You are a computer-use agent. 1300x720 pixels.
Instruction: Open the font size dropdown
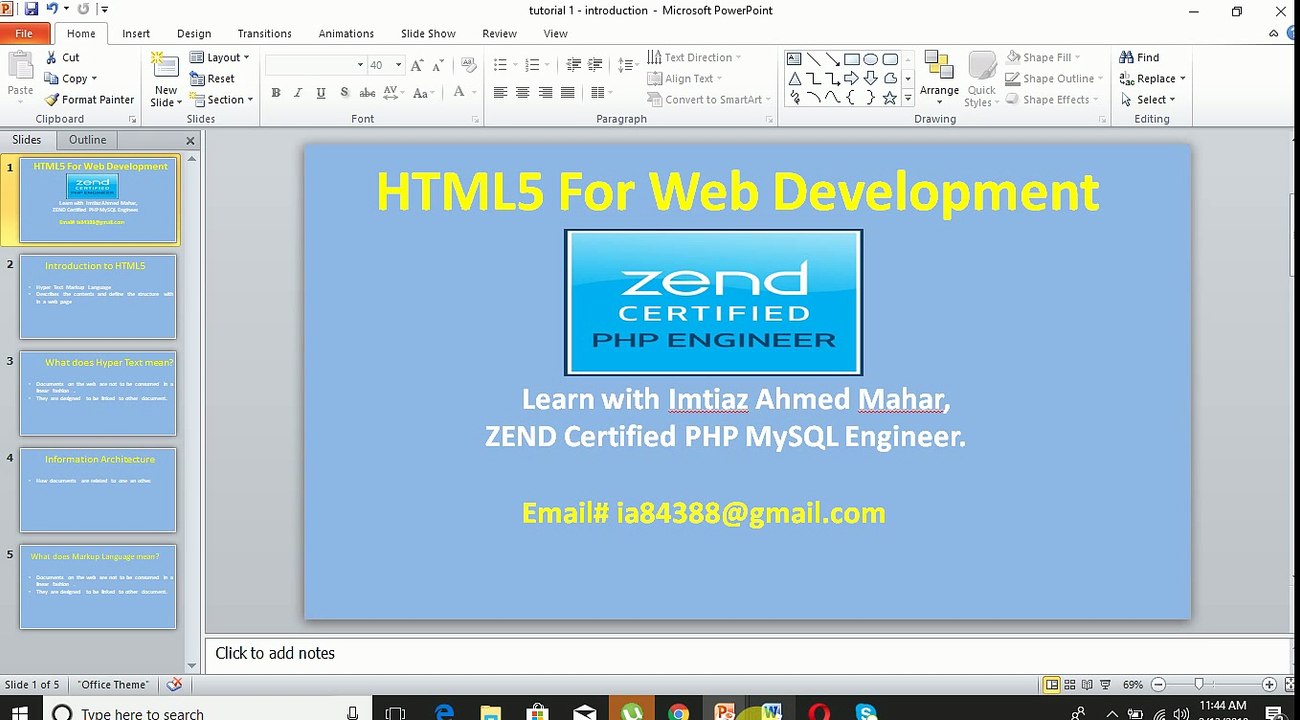pos(398,65)
